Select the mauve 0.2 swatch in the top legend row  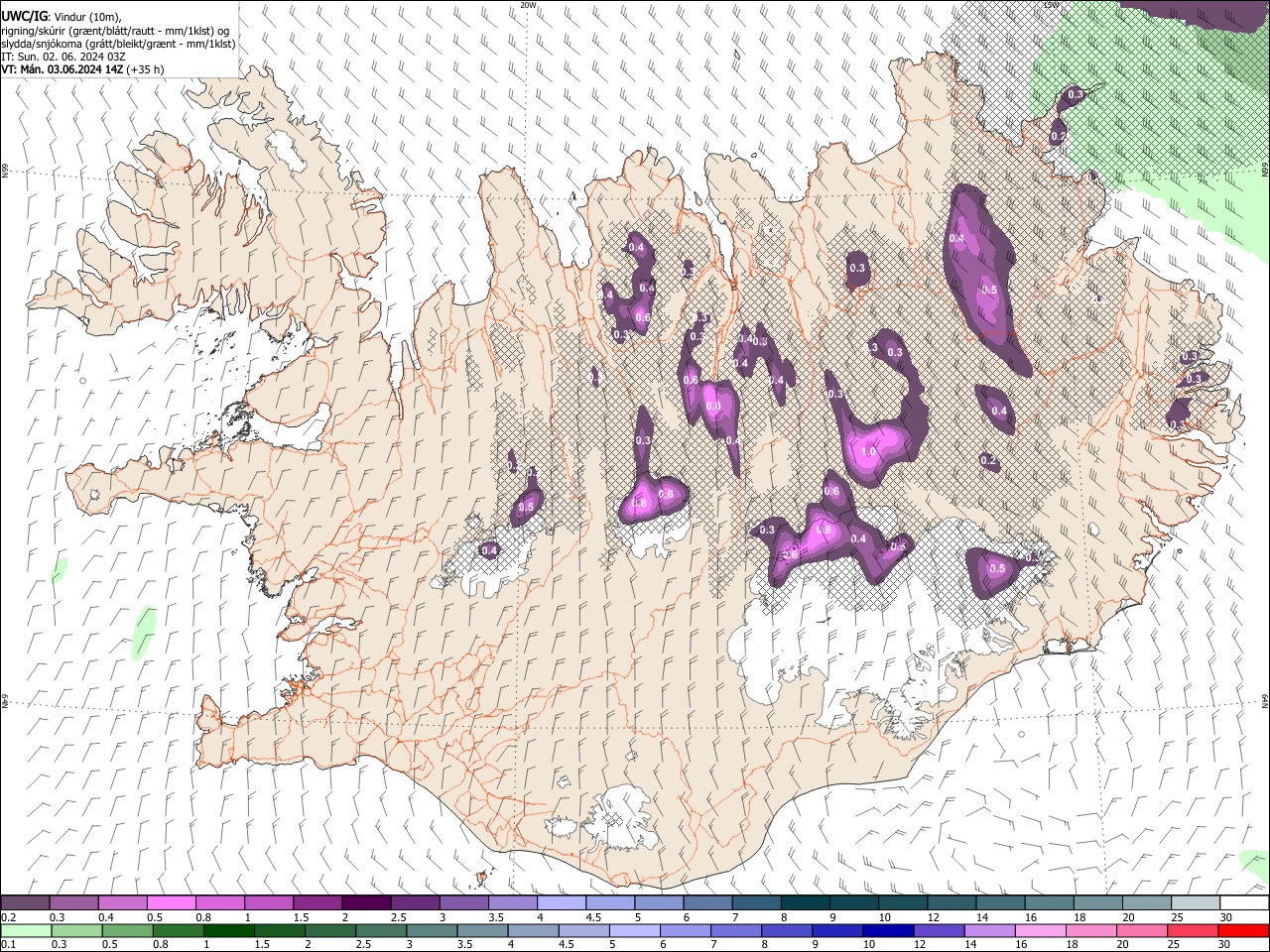click(x=25, y=903)
